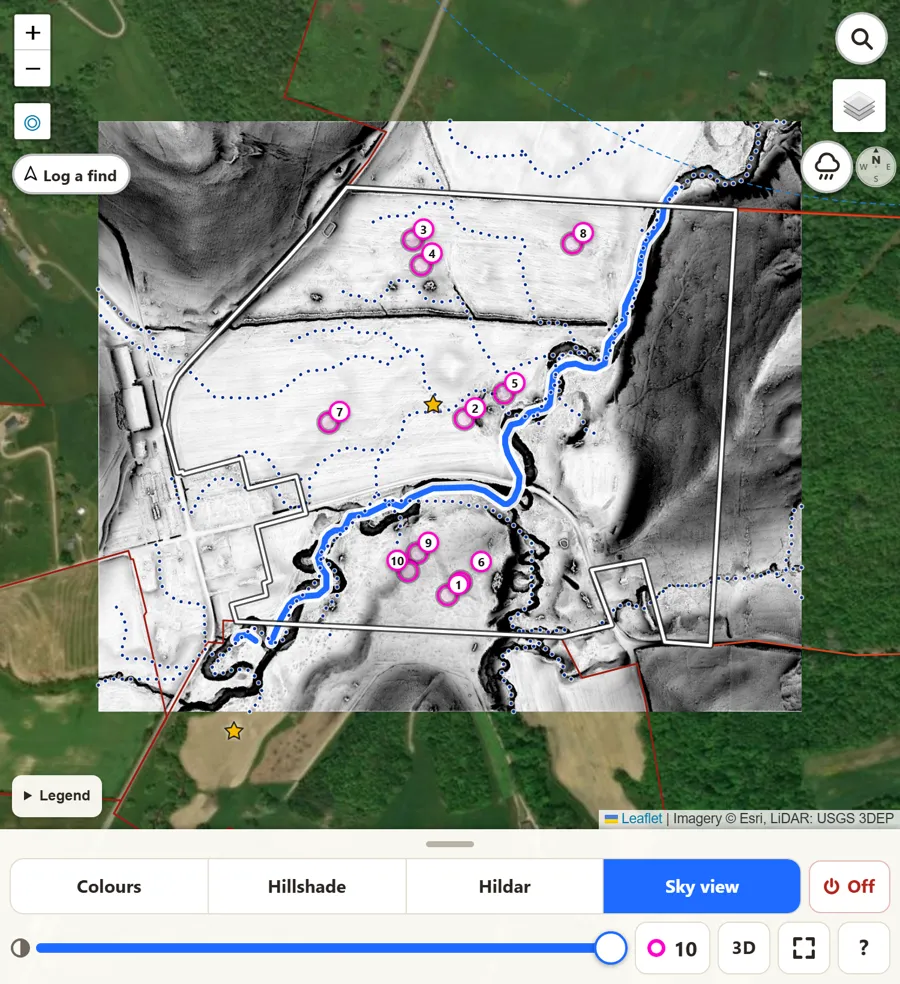Click the Log a find button
This screenshot has height=984, width=900.
pos(71,174)
